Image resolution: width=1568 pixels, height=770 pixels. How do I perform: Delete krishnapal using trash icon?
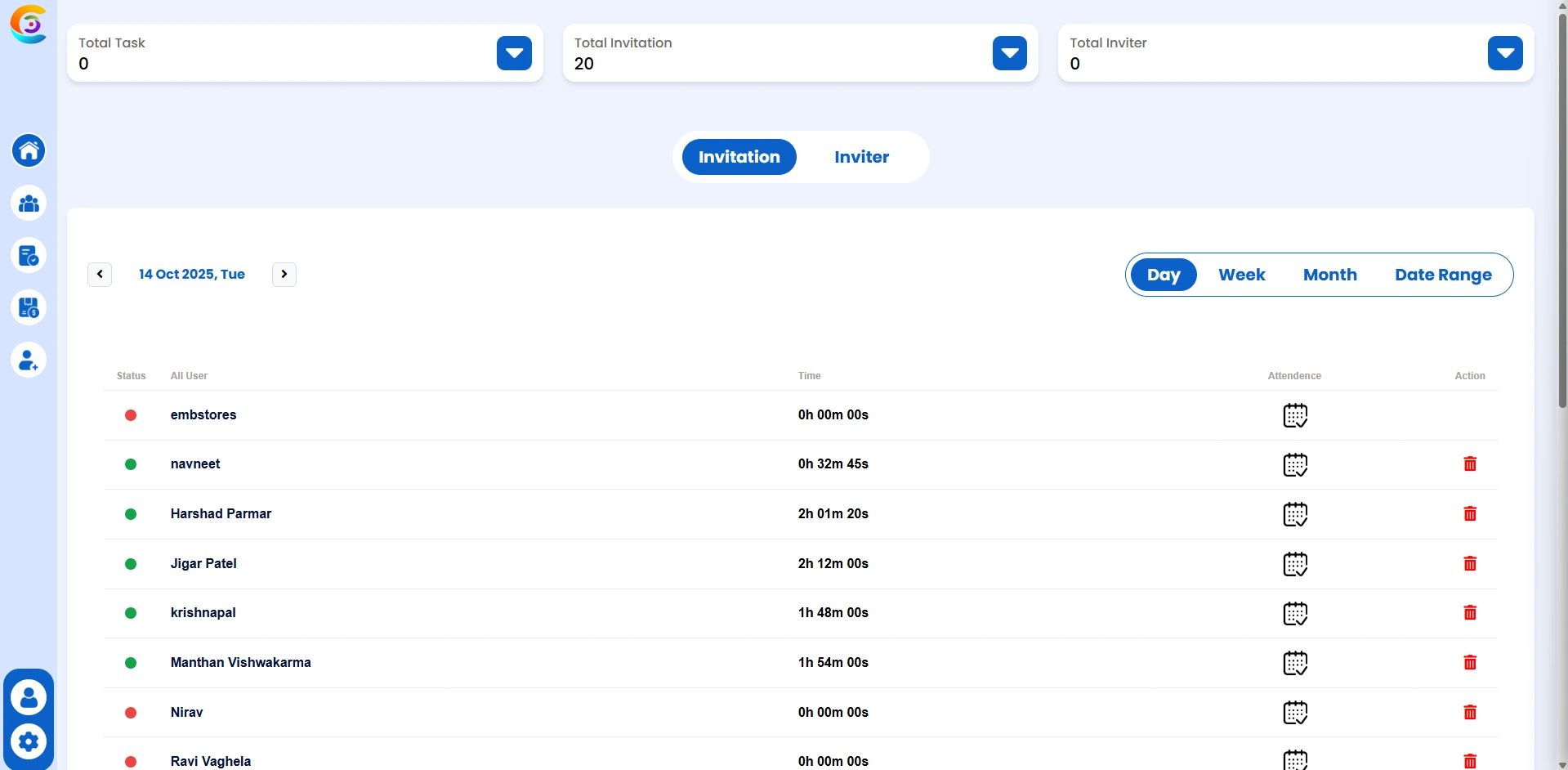point(1469,613)
